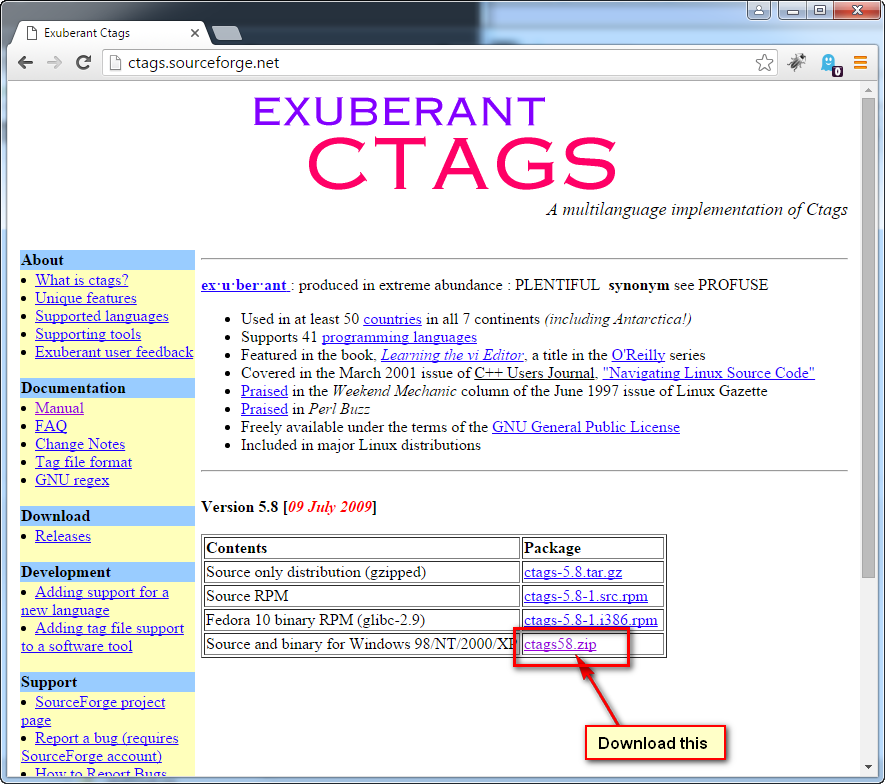Image resolution: width=885 pixels, height=784 pixels.
Task: Click the scrollbar up arrow
Action: [868, 90]
